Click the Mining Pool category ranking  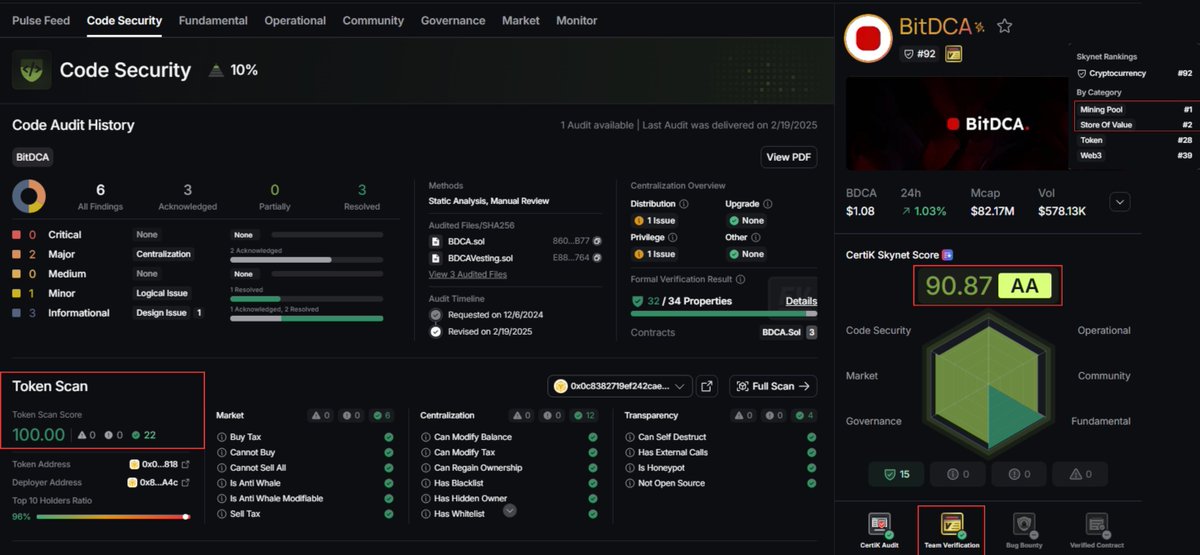pos(1135,109)
